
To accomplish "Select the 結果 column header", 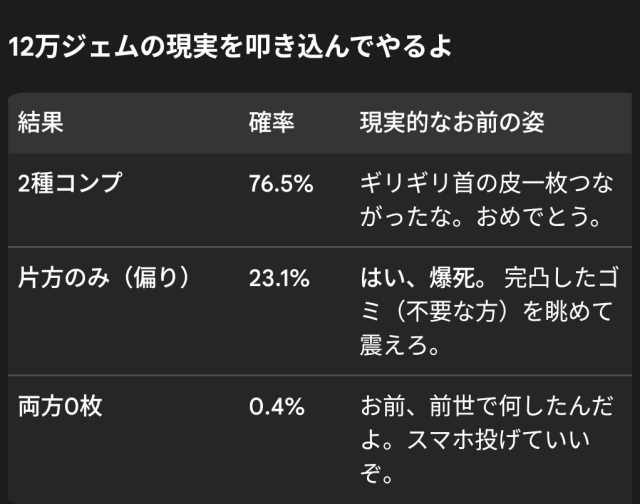I will 40,123.
